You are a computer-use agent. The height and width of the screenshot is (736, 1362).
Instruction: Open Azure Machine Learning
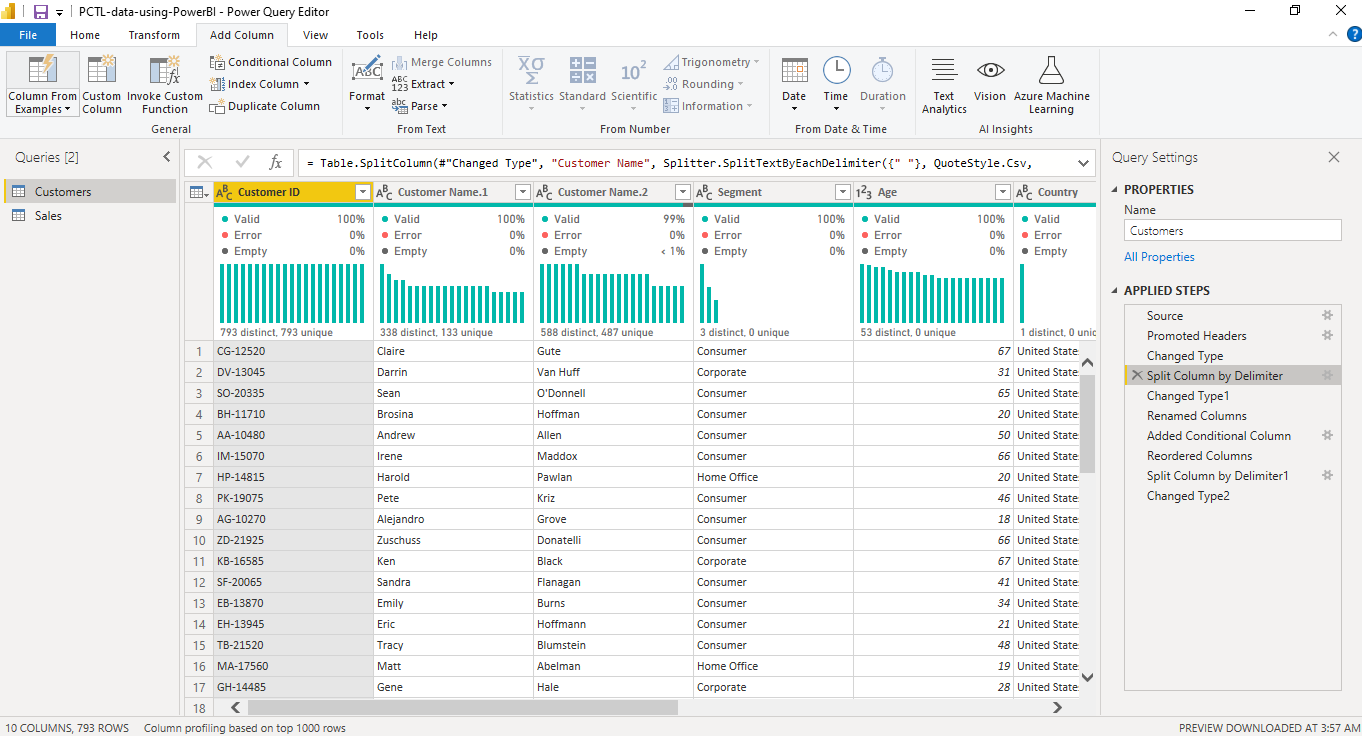click(x=1051, y=85)
